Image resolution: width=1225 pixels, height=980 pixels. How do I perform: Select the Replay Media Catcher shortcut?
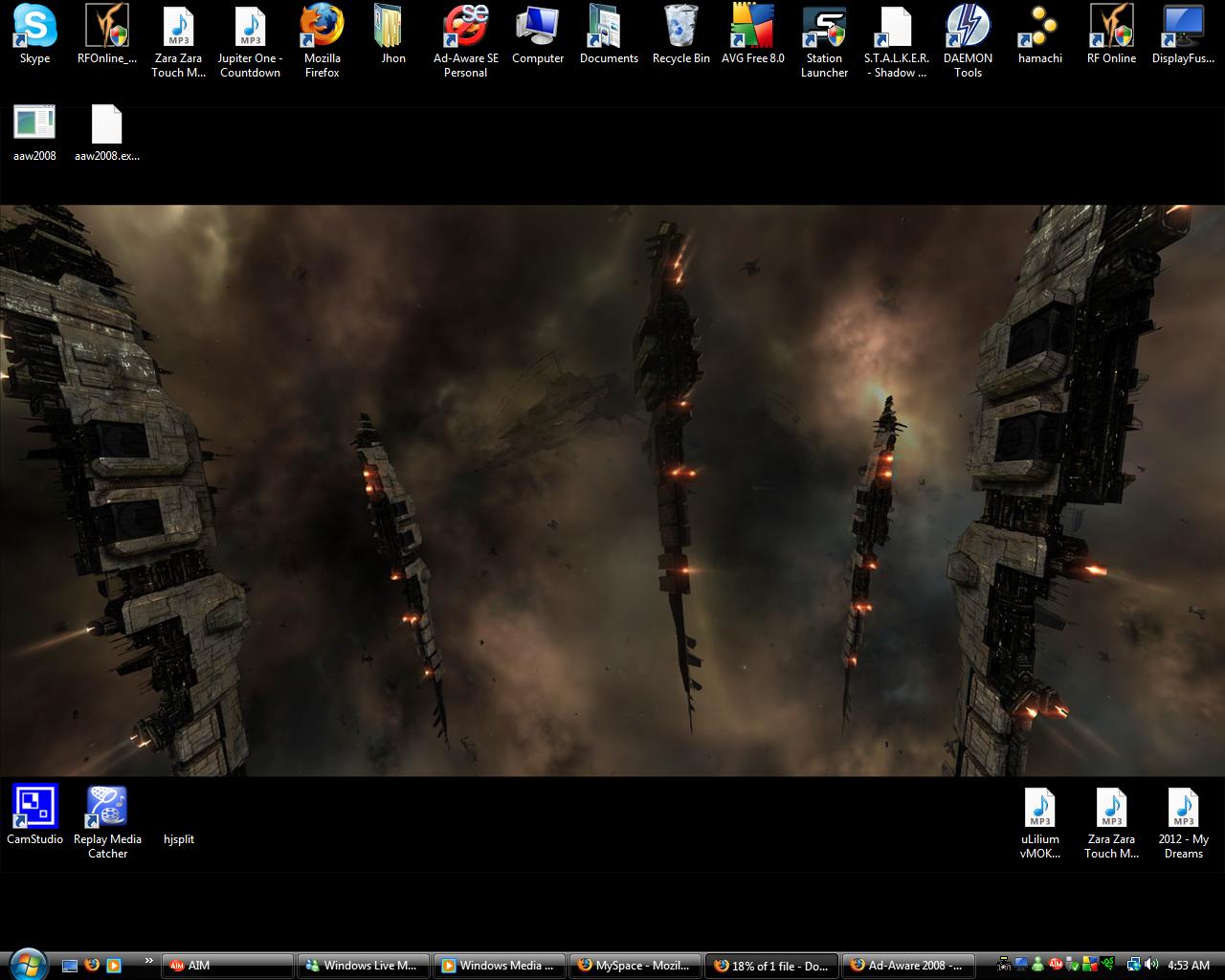click(107, 823)
